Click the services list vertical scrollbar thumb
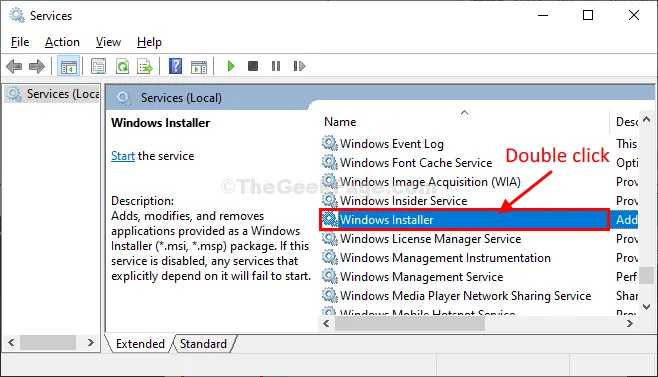This screenshot has width=658, height=377. tap(646, 275)
